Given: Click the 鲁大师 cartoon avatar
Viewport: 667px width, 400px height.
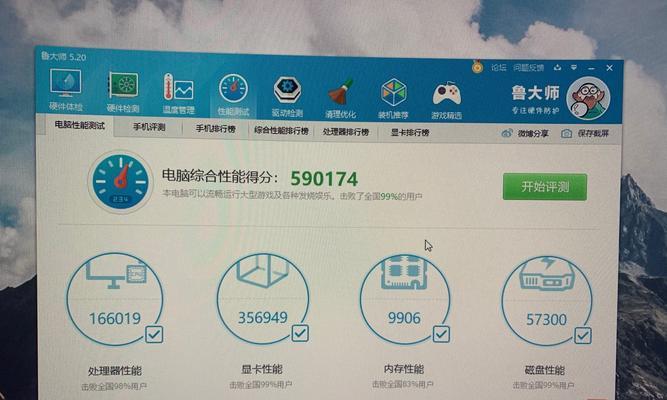Looking at the screenshot, I should point(588,98).
